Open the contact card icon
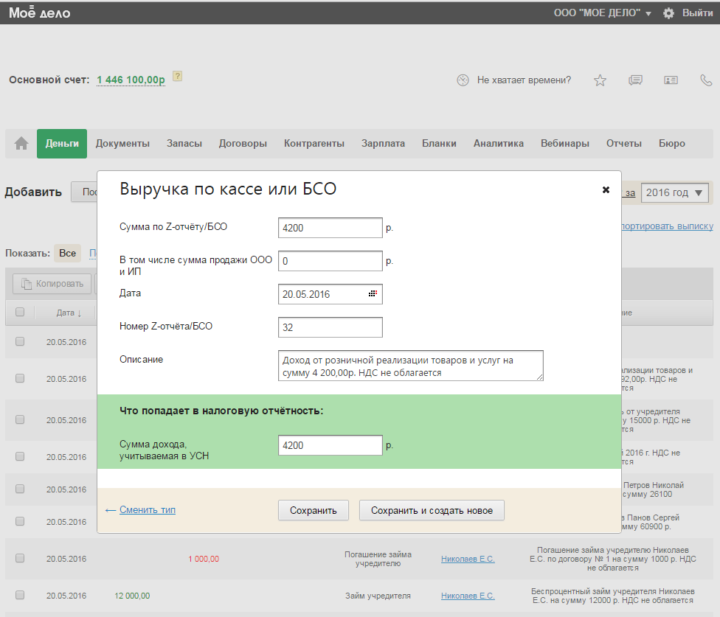This screenshot has width=720, height=617. coord(670,80)
